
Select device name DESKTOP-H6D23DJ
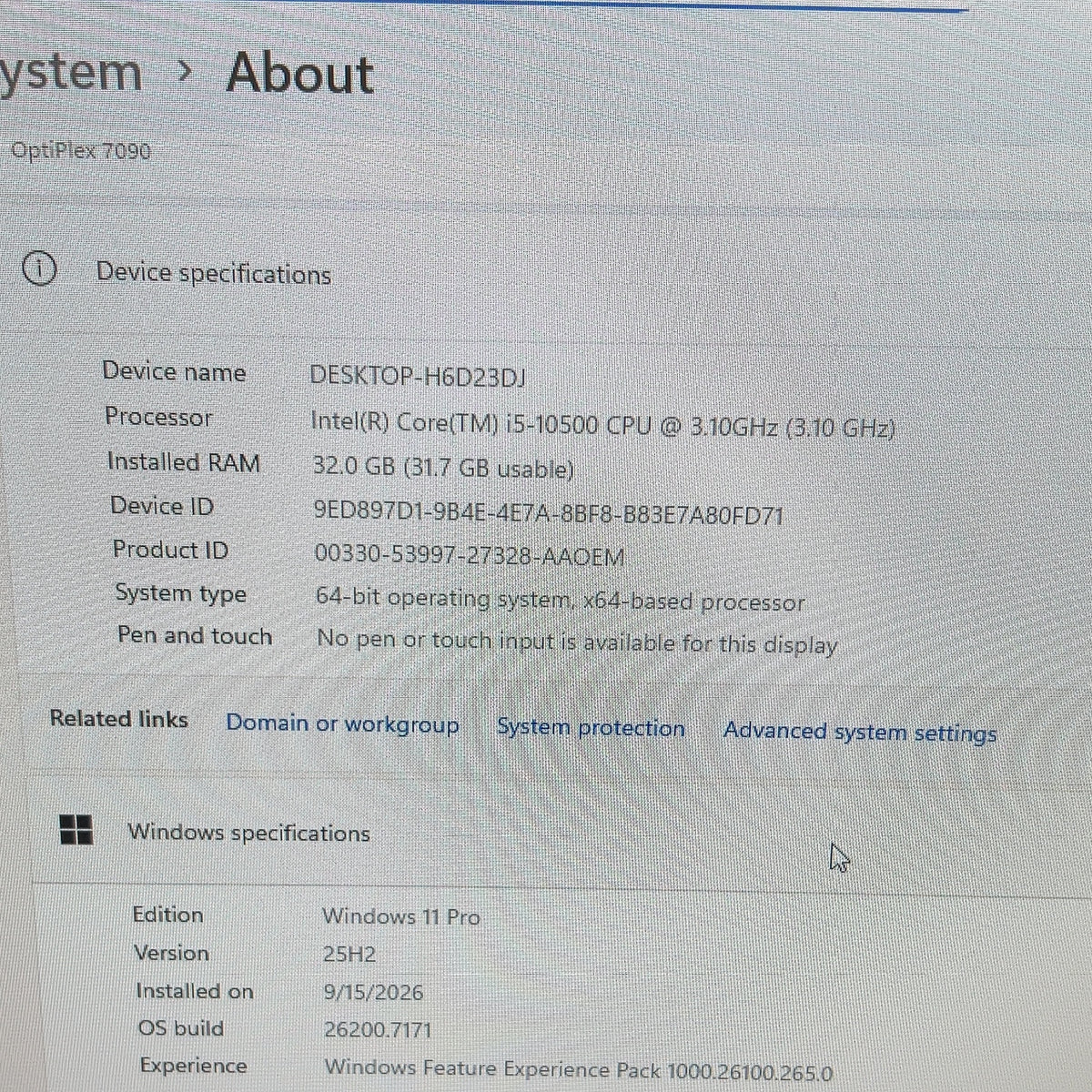click(418, 376)
